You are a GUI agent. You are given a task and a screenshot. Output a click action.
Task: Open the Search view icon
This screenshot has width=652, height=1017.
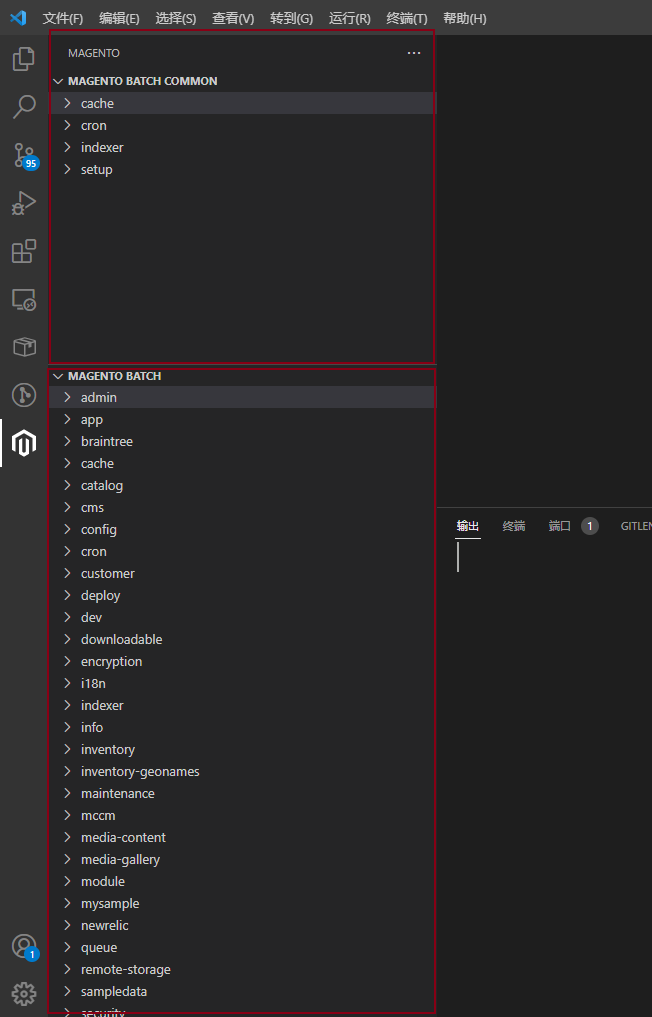coord(24,107)
